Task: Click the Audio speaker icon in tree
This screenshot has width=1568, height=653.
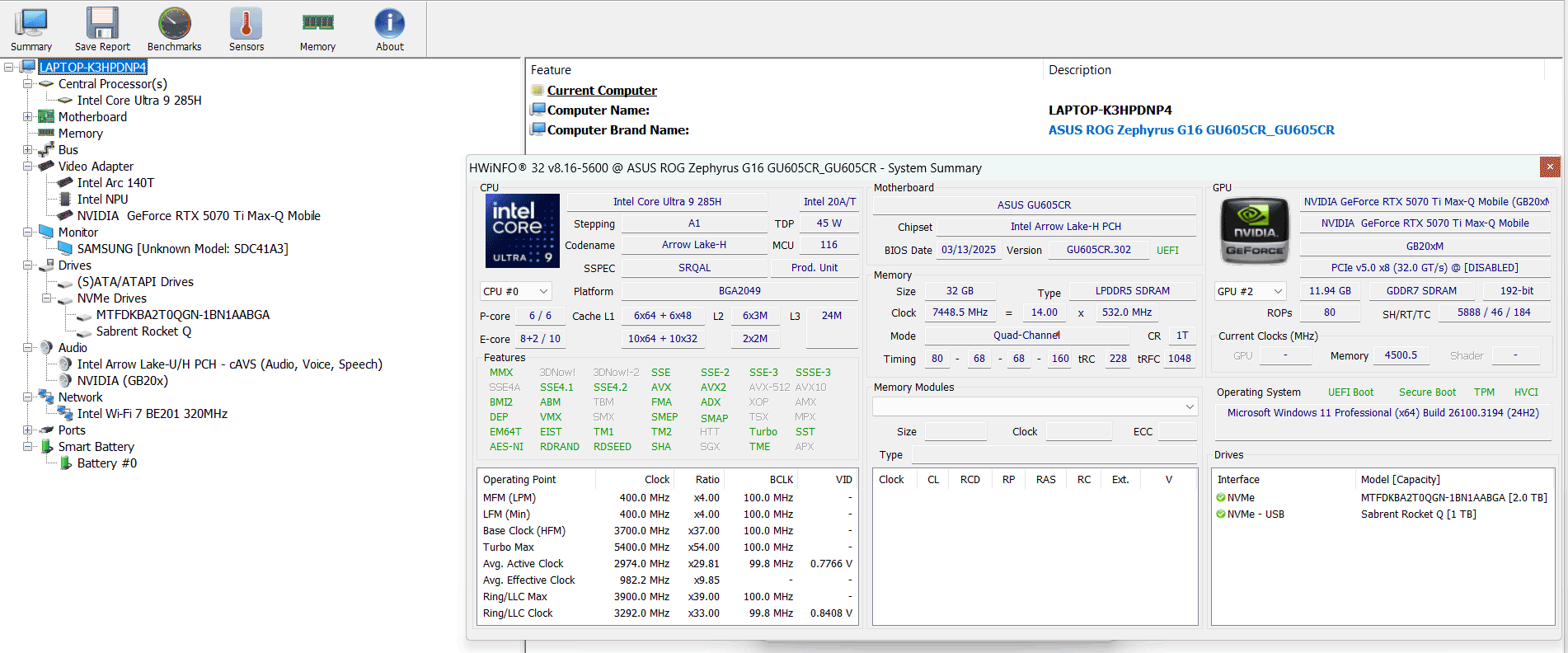Action: click(47, 347)
